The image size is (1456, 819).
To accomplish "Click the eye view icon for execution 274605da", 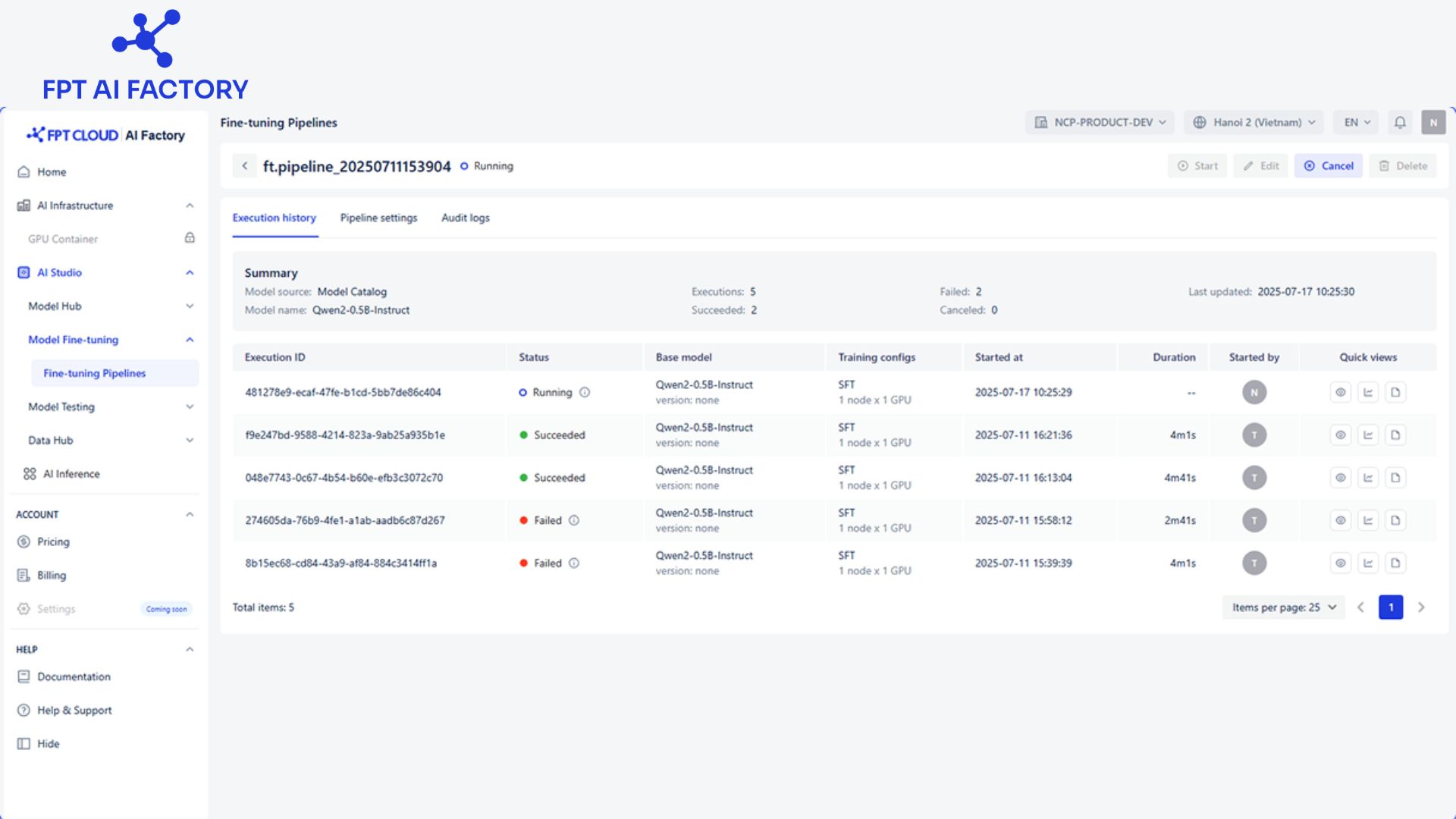I will pos(1341,520).
